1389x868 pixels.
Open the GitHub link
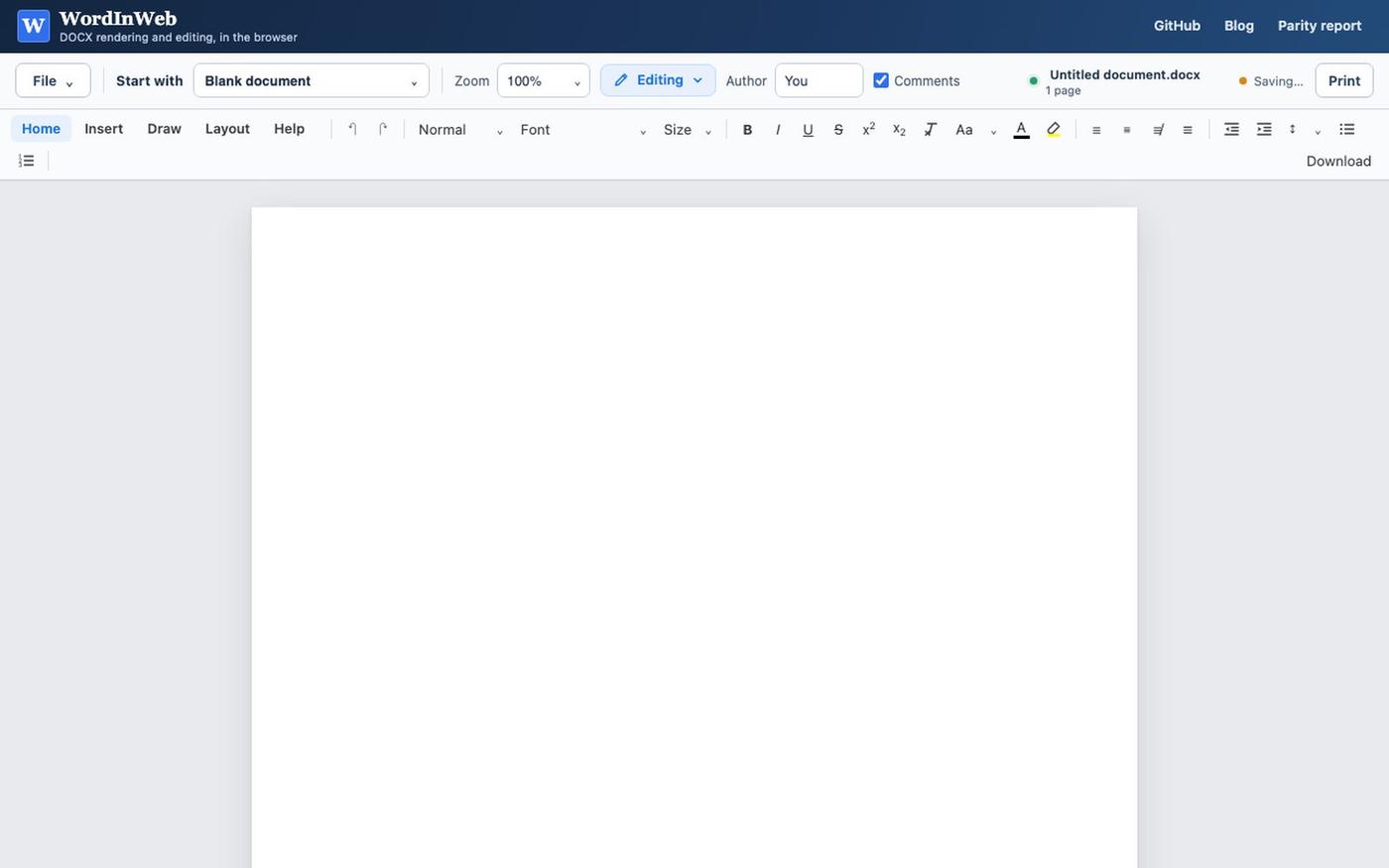tap(1177, 26)
